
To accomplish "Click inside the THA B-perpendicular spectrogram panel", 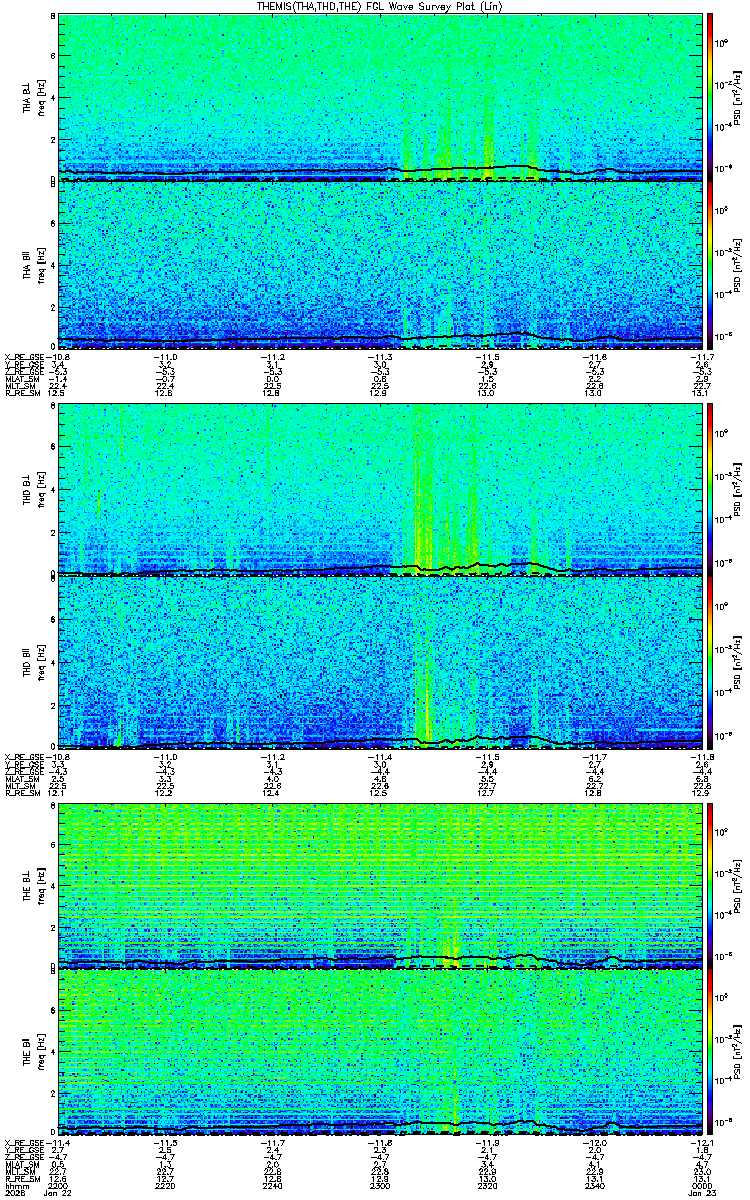I will tap(381, 97).
